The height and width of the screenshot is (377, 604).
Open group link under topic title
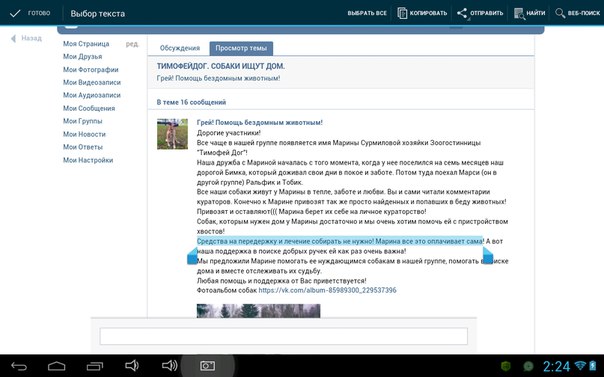pyautogui.click(x=218, y=78)
